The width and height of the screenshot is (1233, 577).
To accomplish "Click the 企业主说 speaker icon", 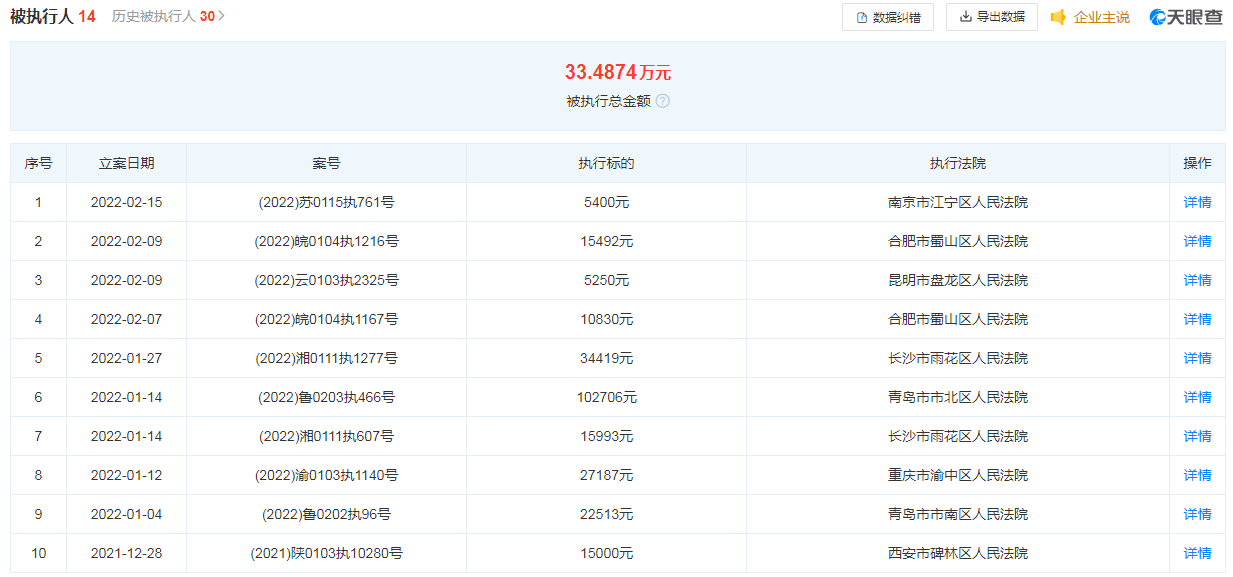I will click(x=1058, y=17).
